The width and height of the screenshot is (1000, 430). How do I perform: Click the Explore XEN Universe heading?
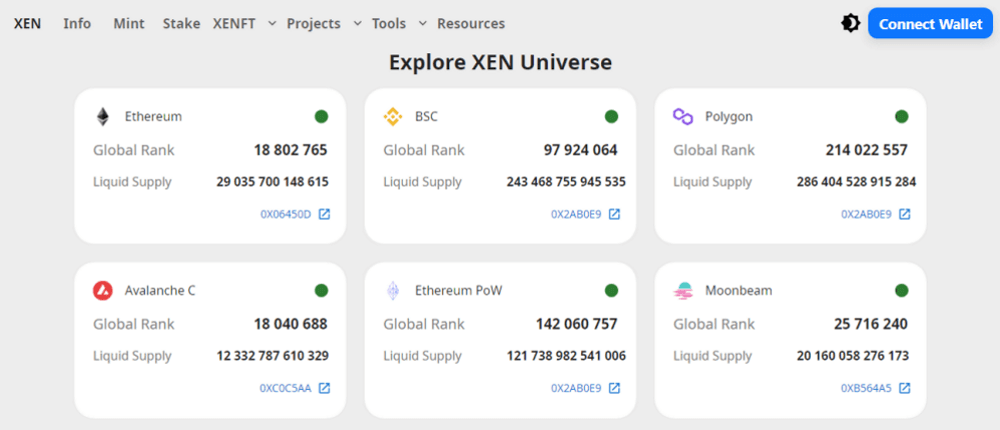(500, 63)
